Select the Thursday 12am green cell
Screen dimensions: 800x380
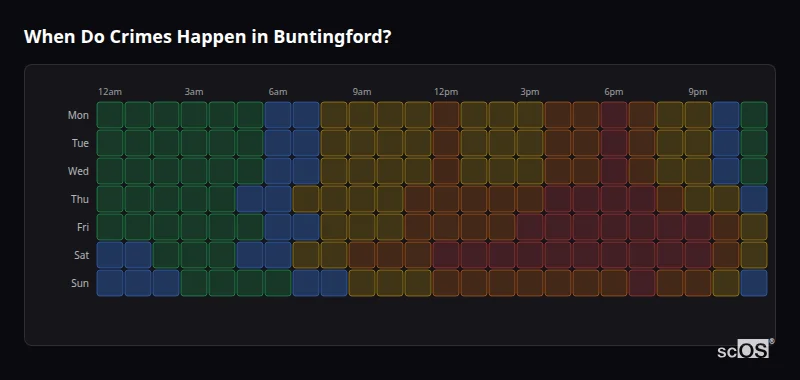tap(110, 199)
